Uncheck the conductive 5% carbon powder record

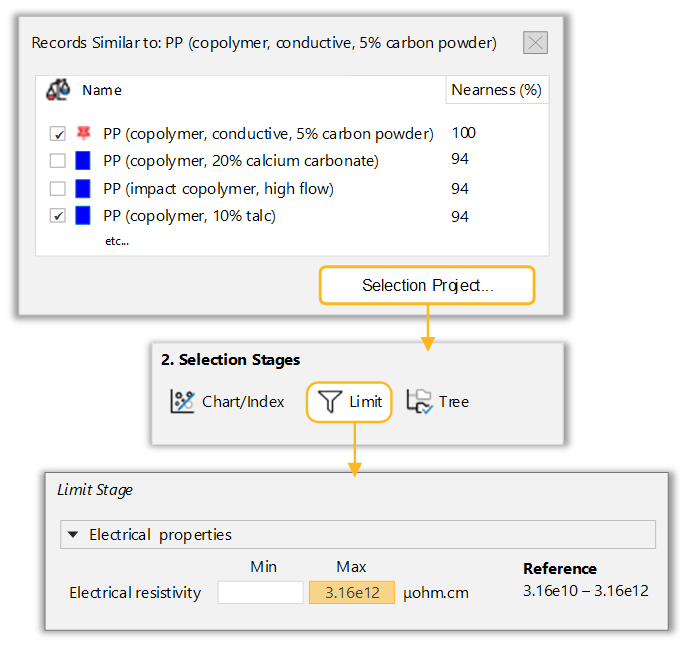pyautogui.click(x=58, y=134)
